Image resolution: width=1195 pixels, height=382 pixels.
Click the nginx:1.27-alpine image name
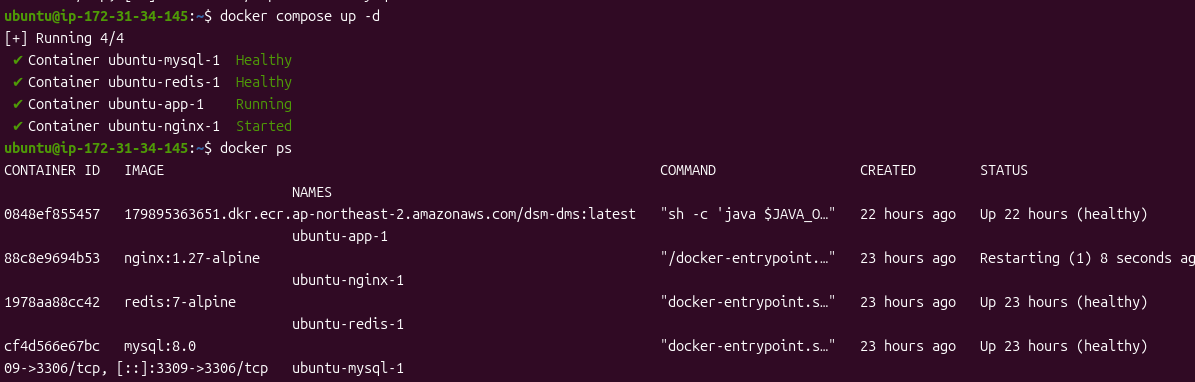pyautogui.click(x=192, y=258)
